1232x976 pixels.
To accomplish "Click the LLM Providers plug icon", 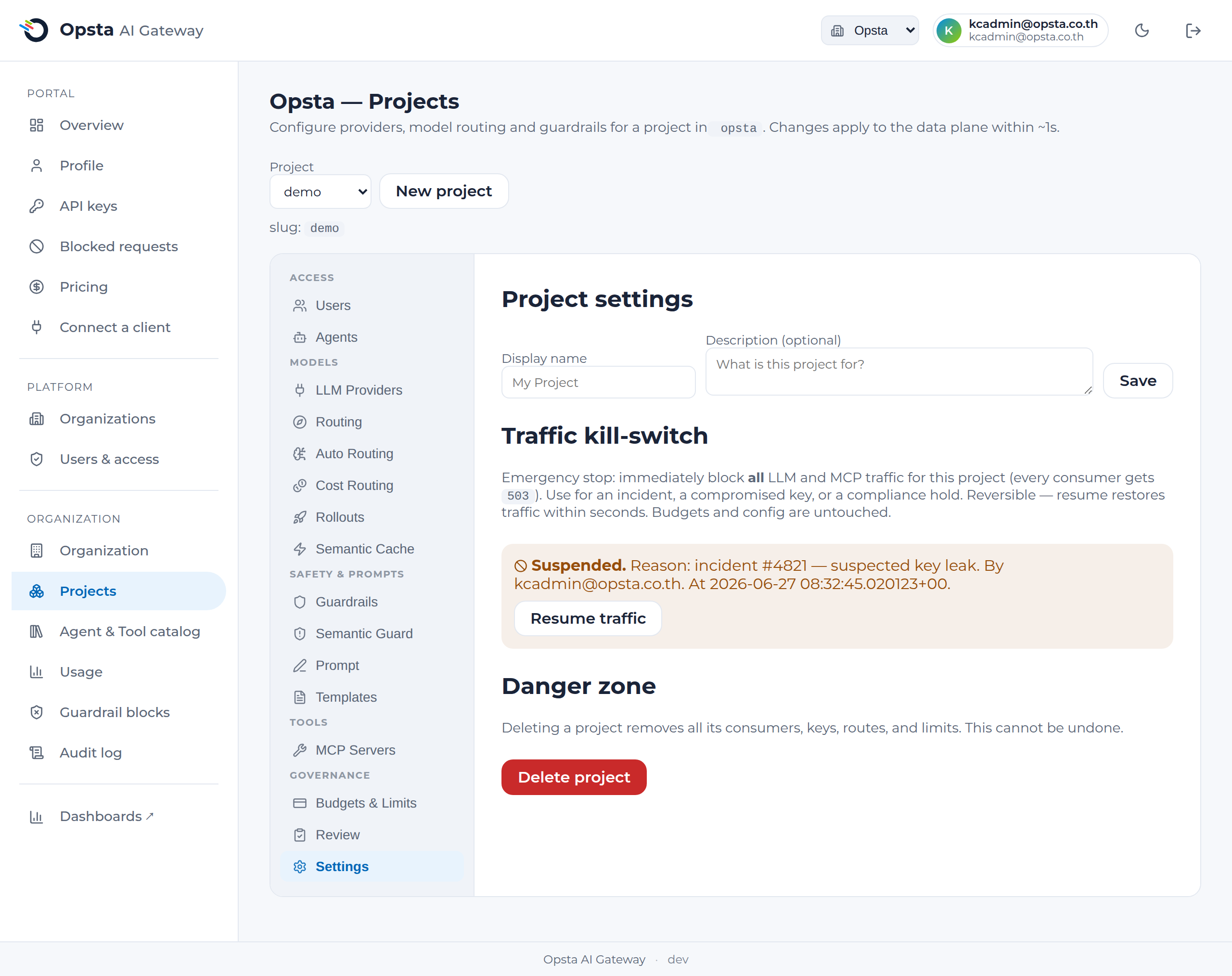I will pyautogui.click(x=299, y=390).
